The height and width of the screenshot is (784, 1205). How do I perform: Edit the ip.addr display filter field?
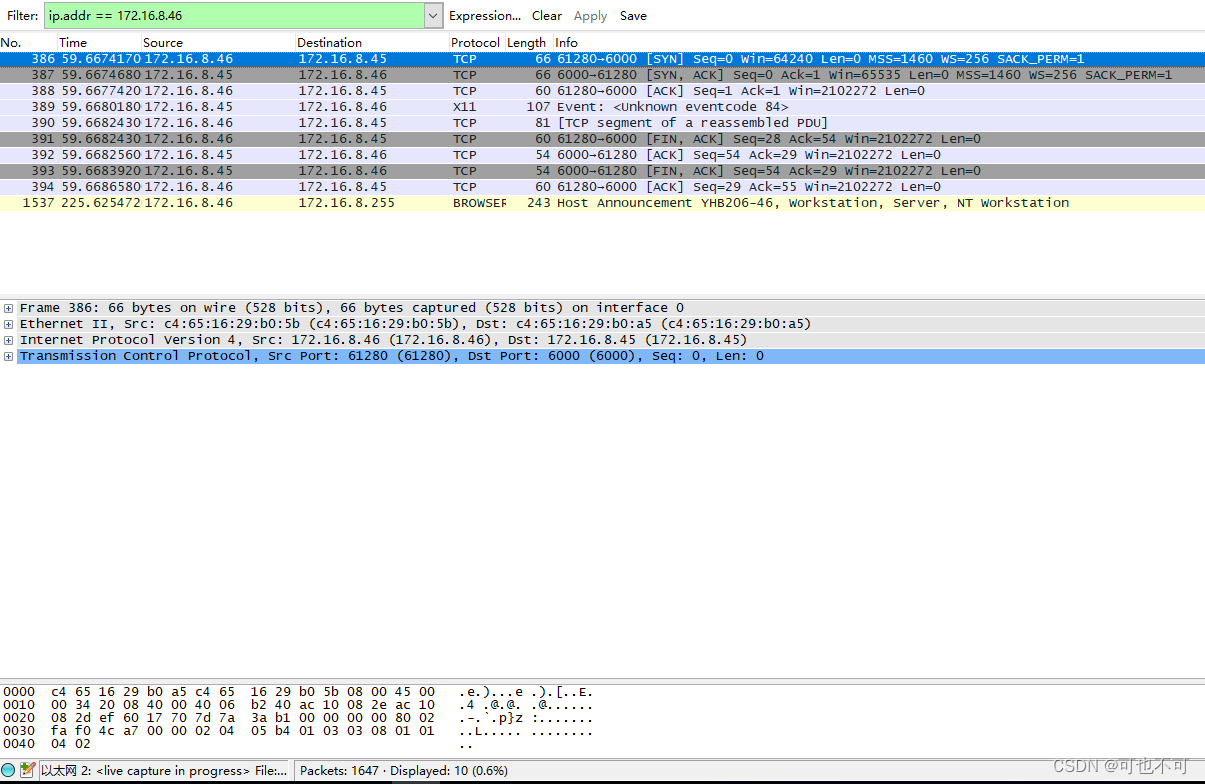coord(234,15)
